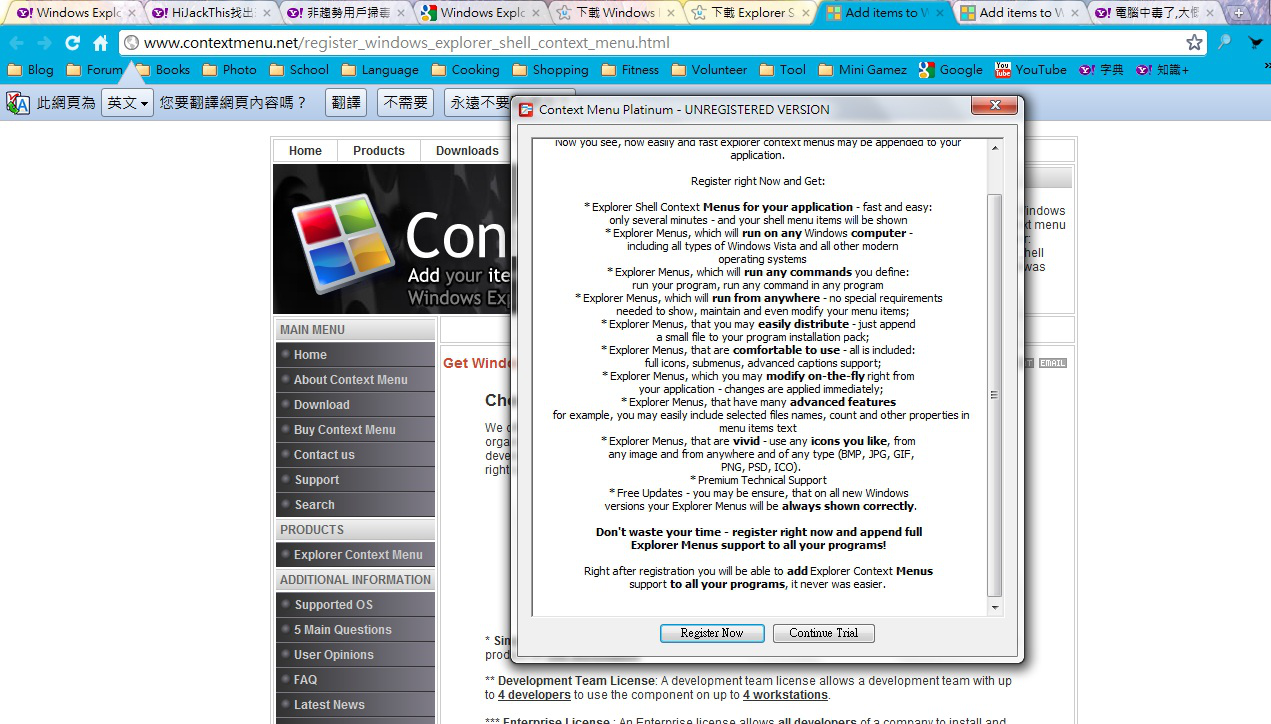Viewport: 1271px width, 724px height.
Task: Open Buy Context Menu sidebar link
Action: click(x=355, y=430)
